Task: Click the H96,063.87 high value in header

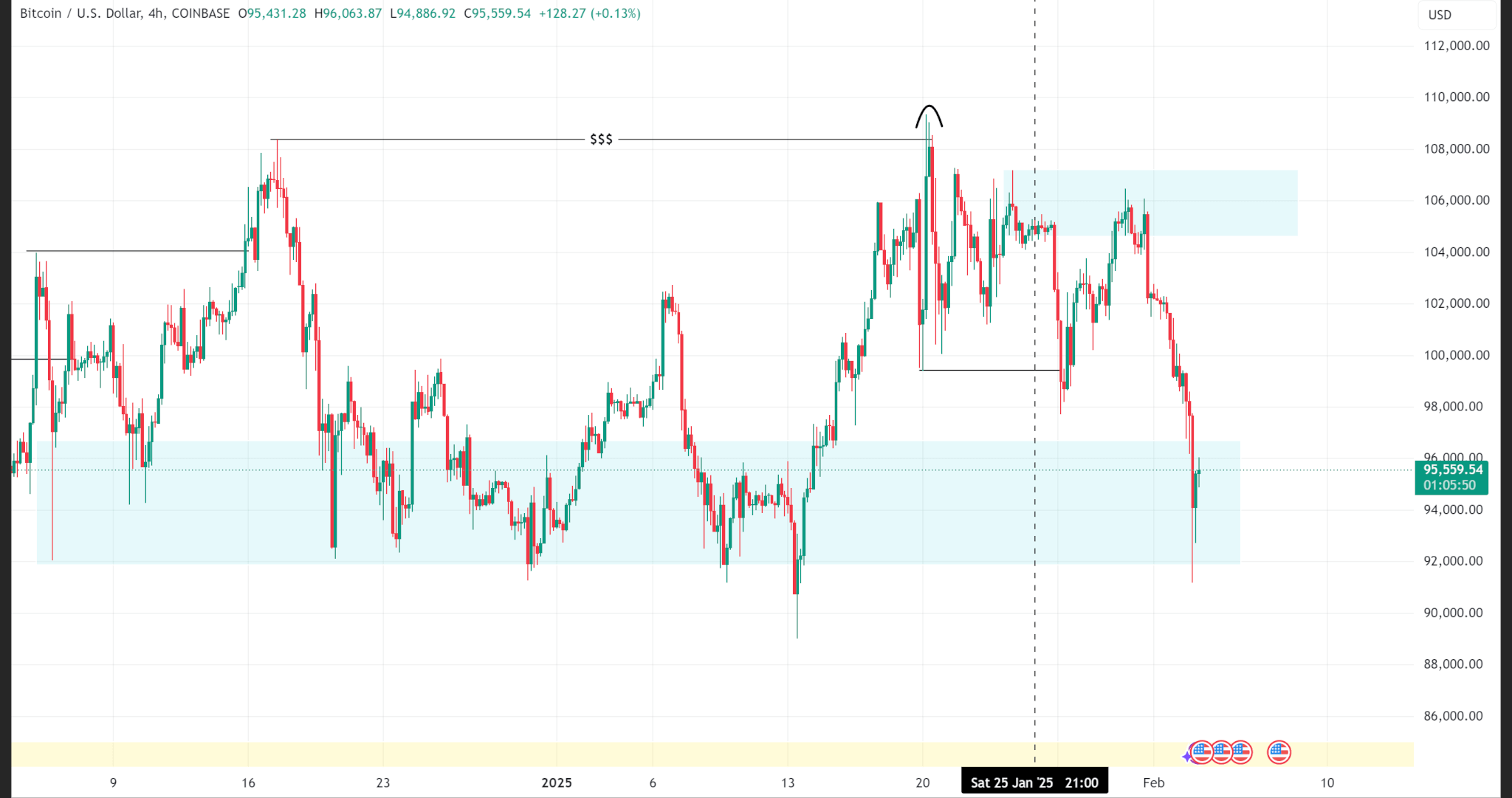Action: pos(348,13)
